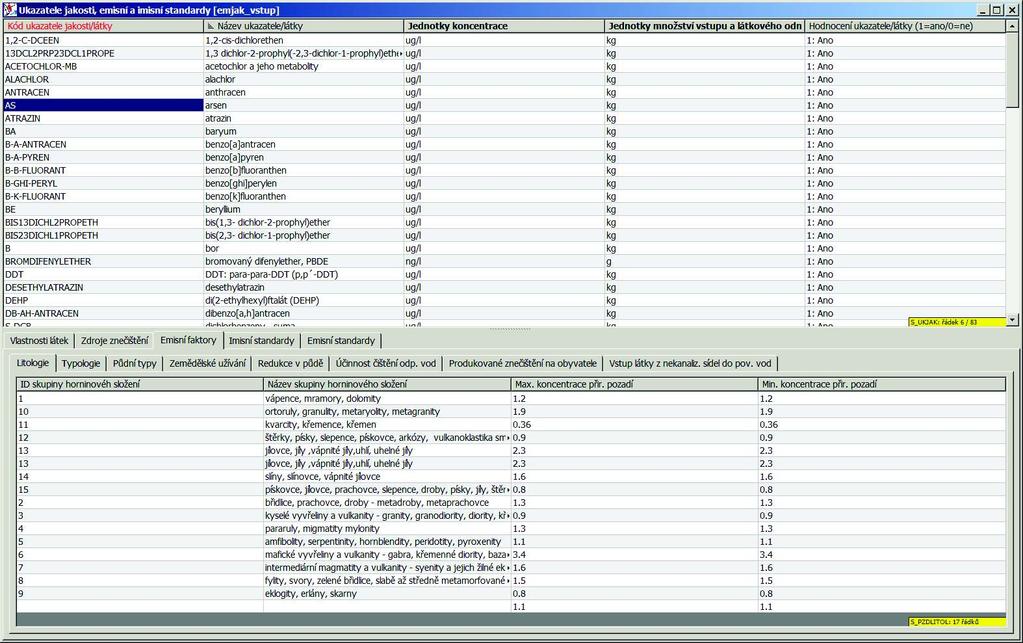The image size is (1023, 643).
Task: Click the 'arsen' name cell
Action: coord(304,106)
